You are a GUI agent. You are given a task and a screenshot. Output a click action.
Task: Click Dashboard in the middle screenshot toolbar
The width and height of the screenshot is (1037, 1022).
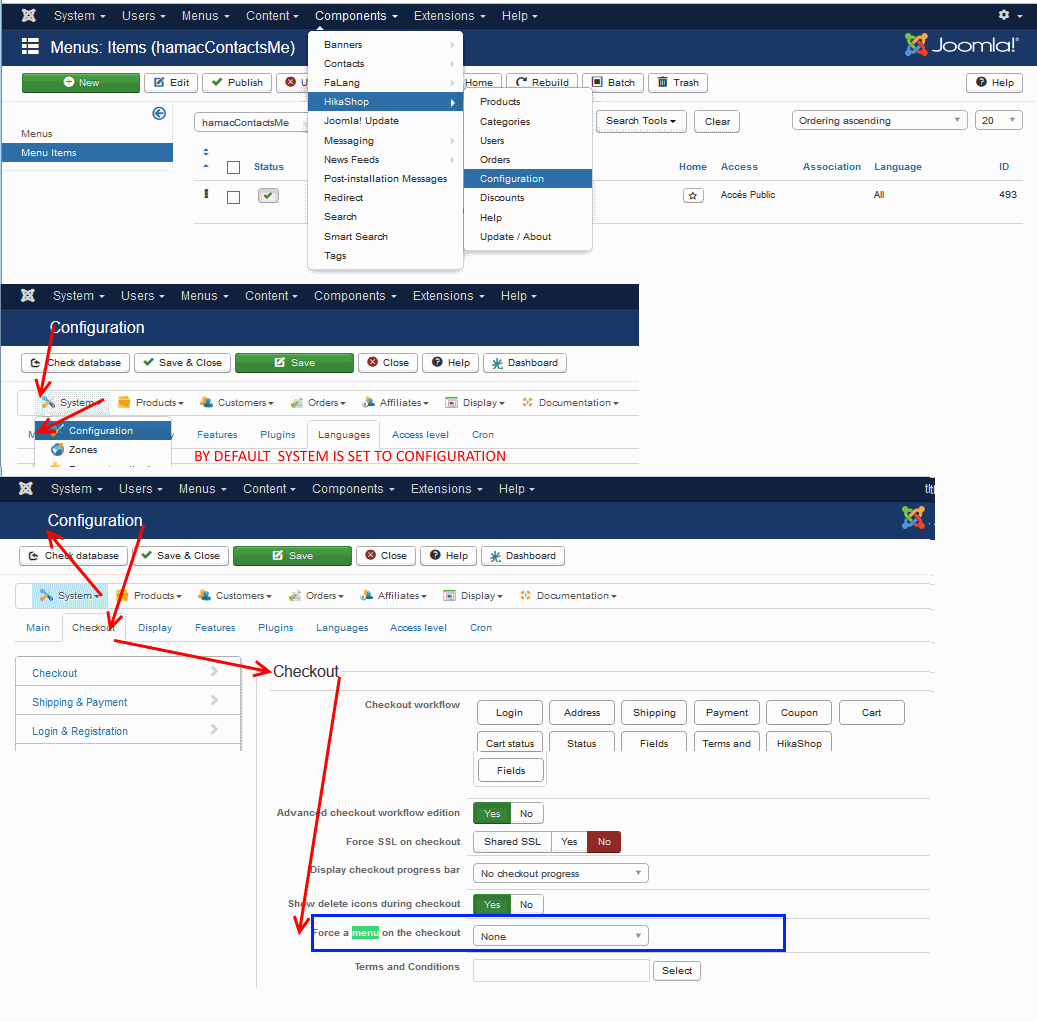[x=525, y=362]
